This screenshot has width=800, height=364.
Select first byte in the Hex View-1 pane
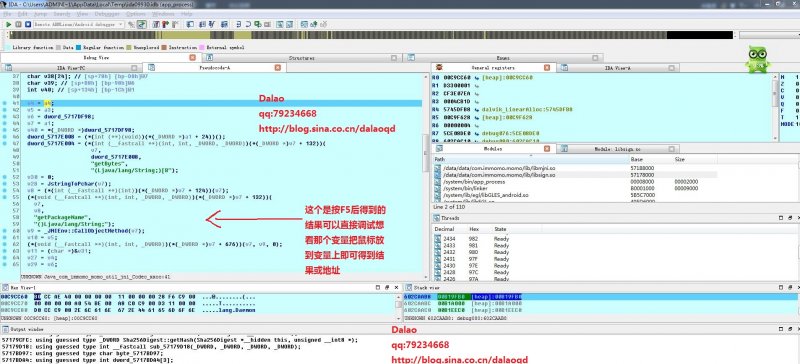[37, 297]
